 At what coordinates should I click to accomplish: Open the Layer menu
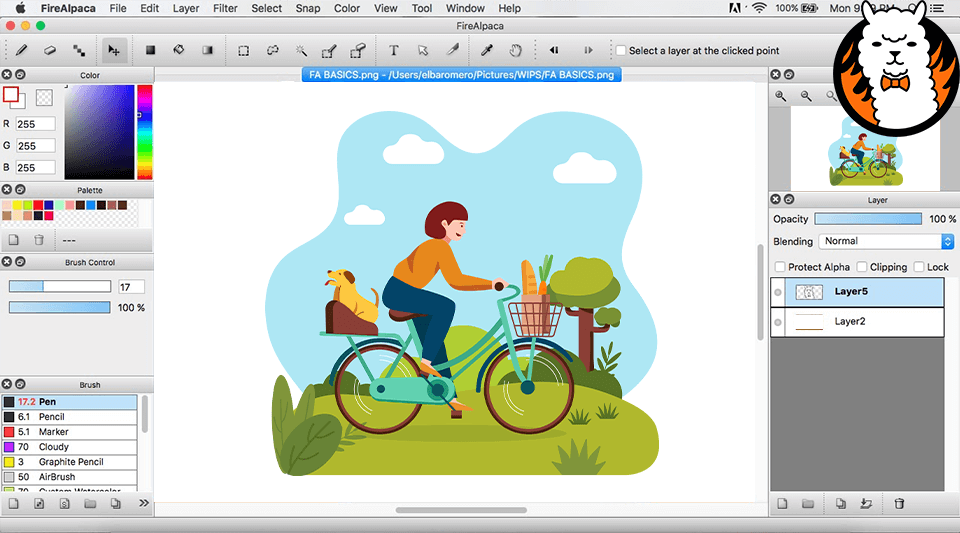click(186, 8)
